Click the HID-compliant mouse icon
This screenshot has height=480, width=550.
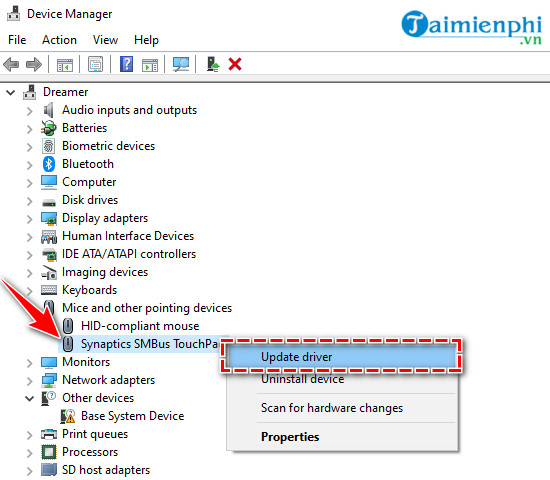[x=68, y=326]
